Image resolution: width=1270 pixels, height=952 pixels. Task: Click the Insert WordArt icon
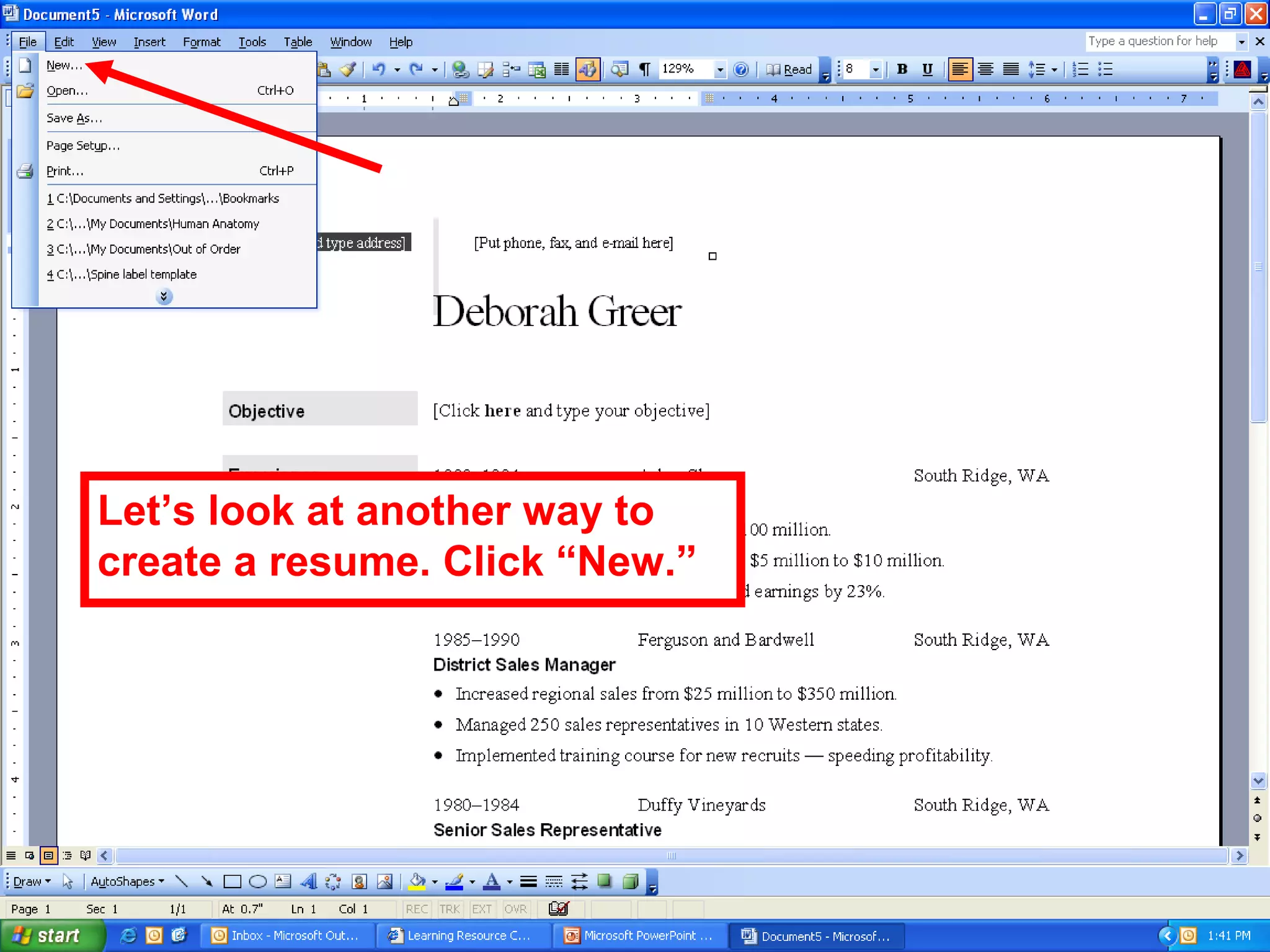pos(308,881)
